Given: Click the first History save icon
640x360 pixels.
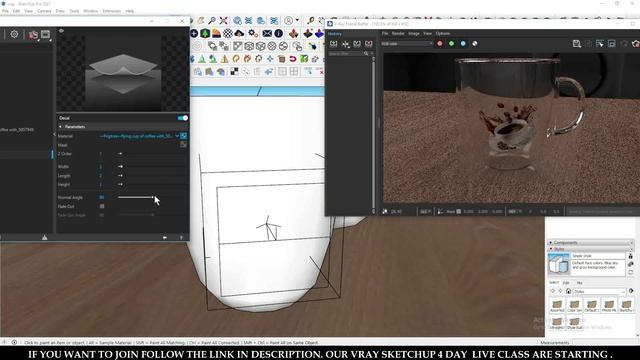Looking at the screenshot, I should (x=333, y=44).
